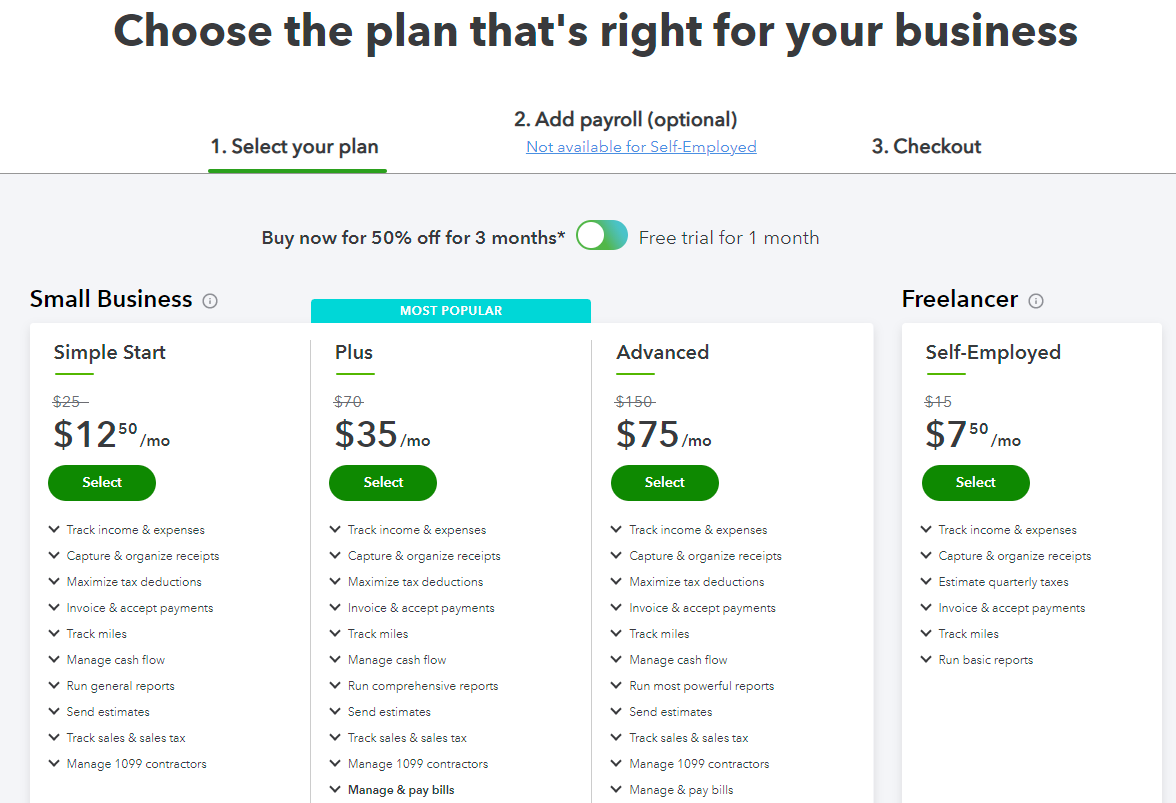Choose the Advanced plan Select button

(x=665, y=483)
